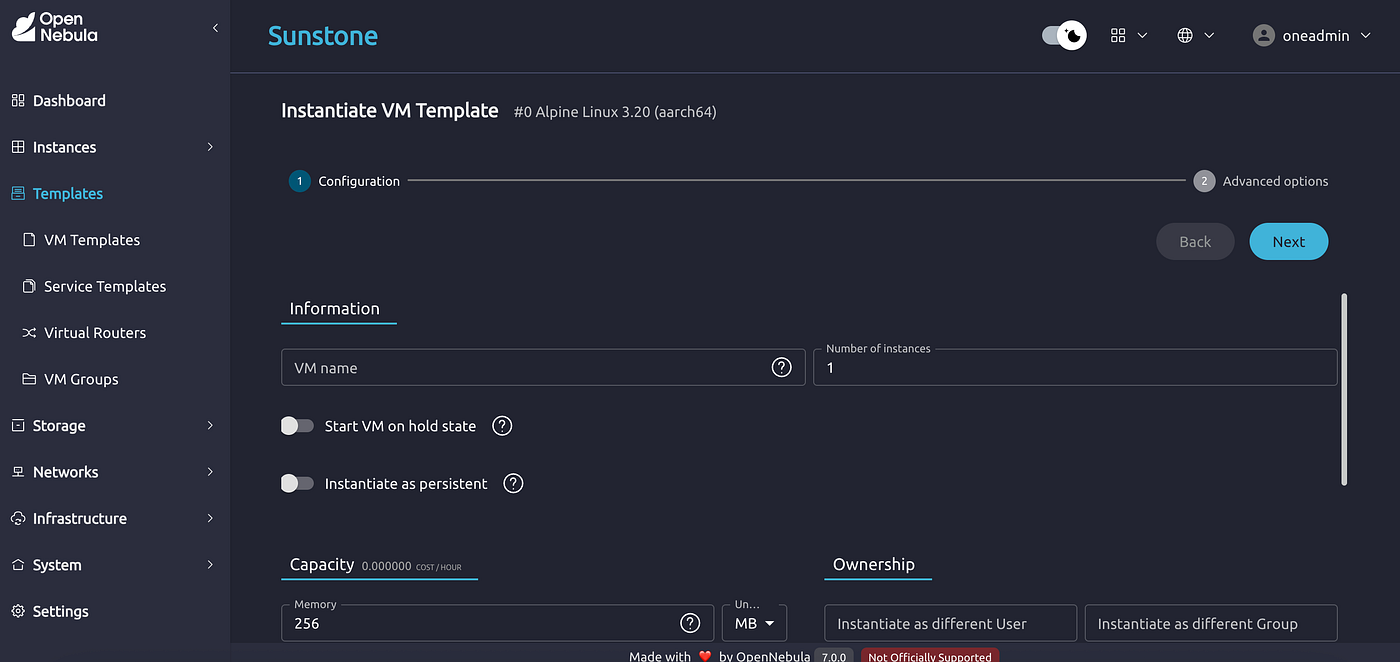
Task: Open the oneadmin user menu arrow
Action: tap(1364, 35)
